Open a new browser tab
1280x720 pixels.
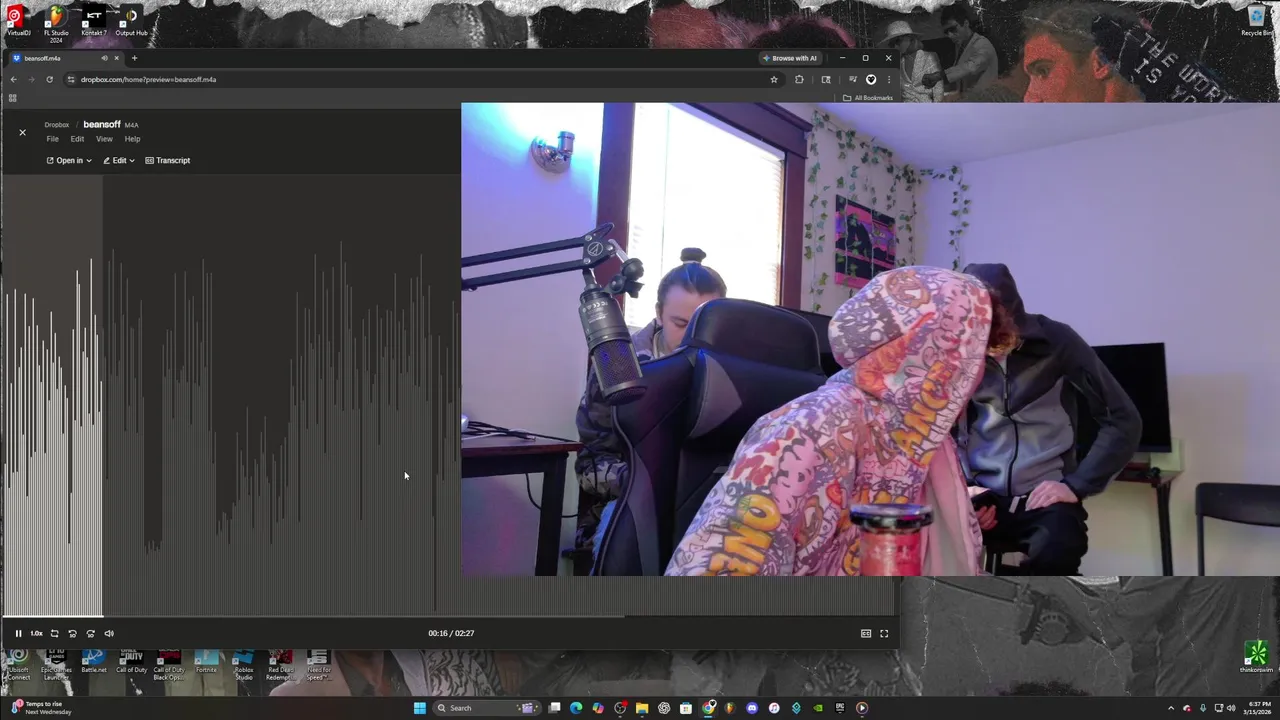134,58
